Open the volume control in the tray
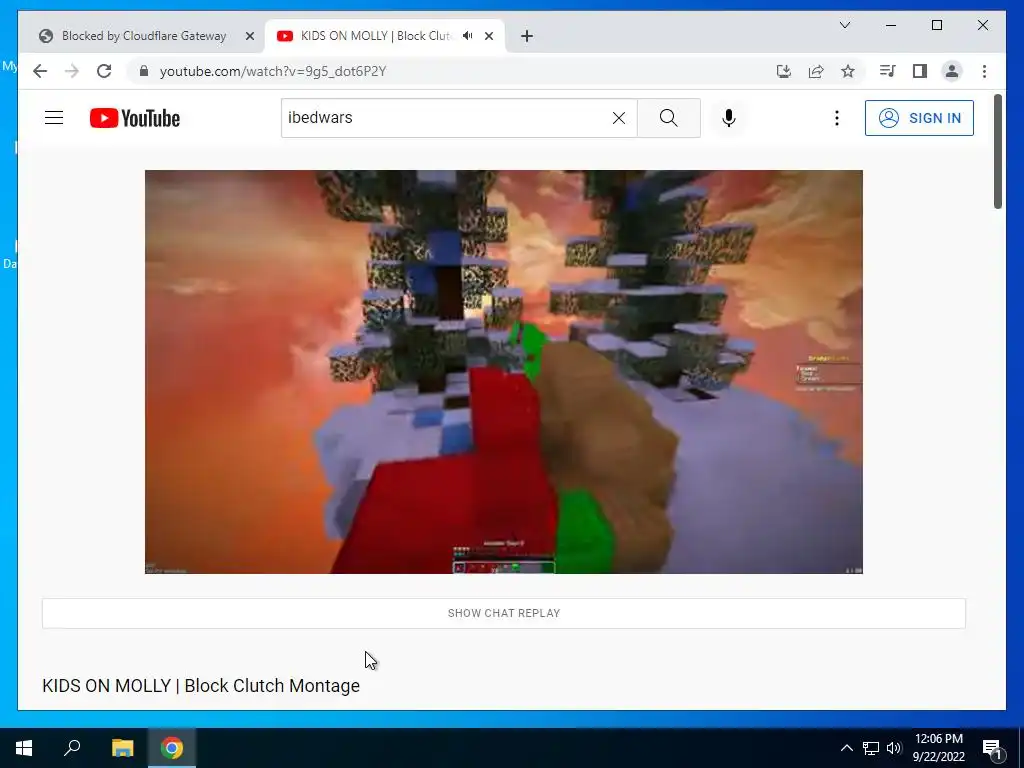Screen dimensions: 1024x768 click(894, 748)
